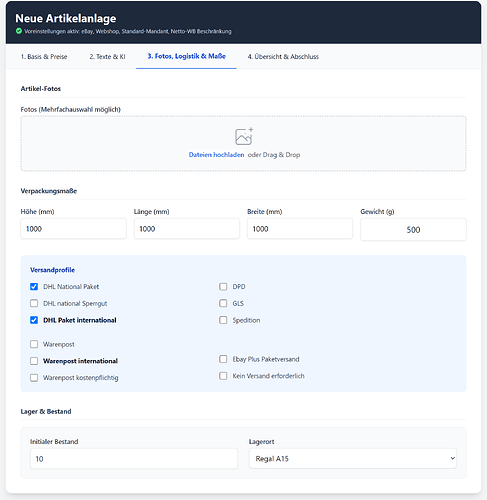Select the GLS shipping checkbox
The width and height of the screenshot is (487, 500).
(x=223, y=303)
